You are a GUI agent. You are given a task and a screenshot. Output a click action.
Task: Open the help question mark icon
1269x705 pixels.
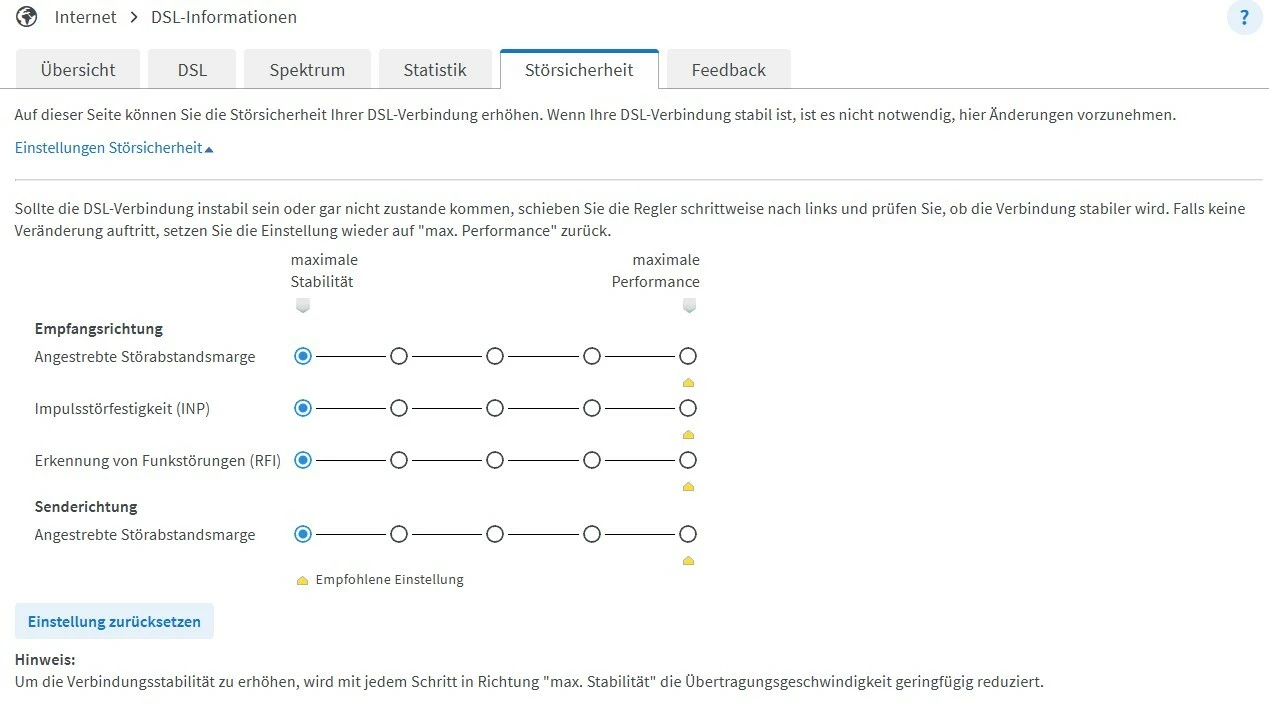point(1244,18)
